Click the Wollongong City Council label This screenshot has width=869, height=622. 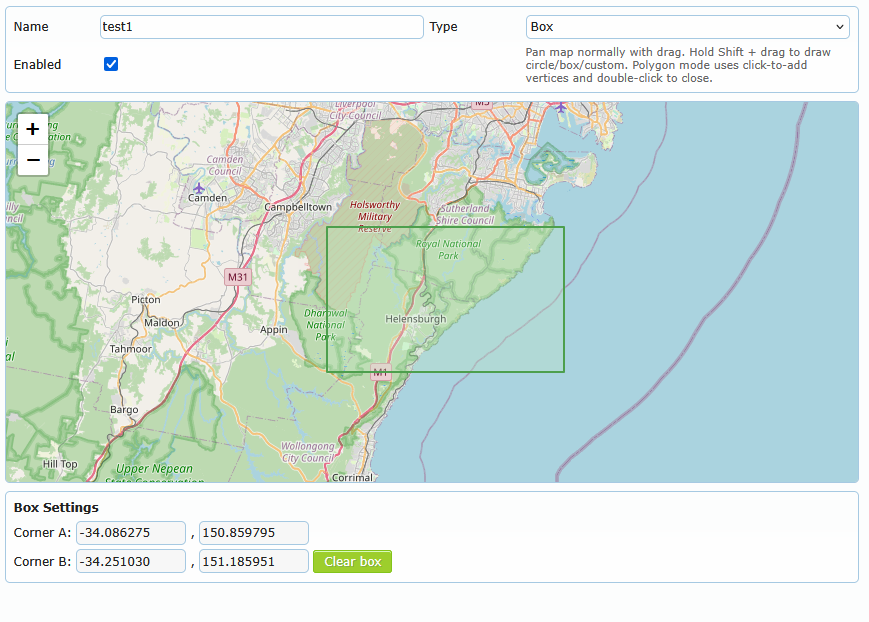307,452
